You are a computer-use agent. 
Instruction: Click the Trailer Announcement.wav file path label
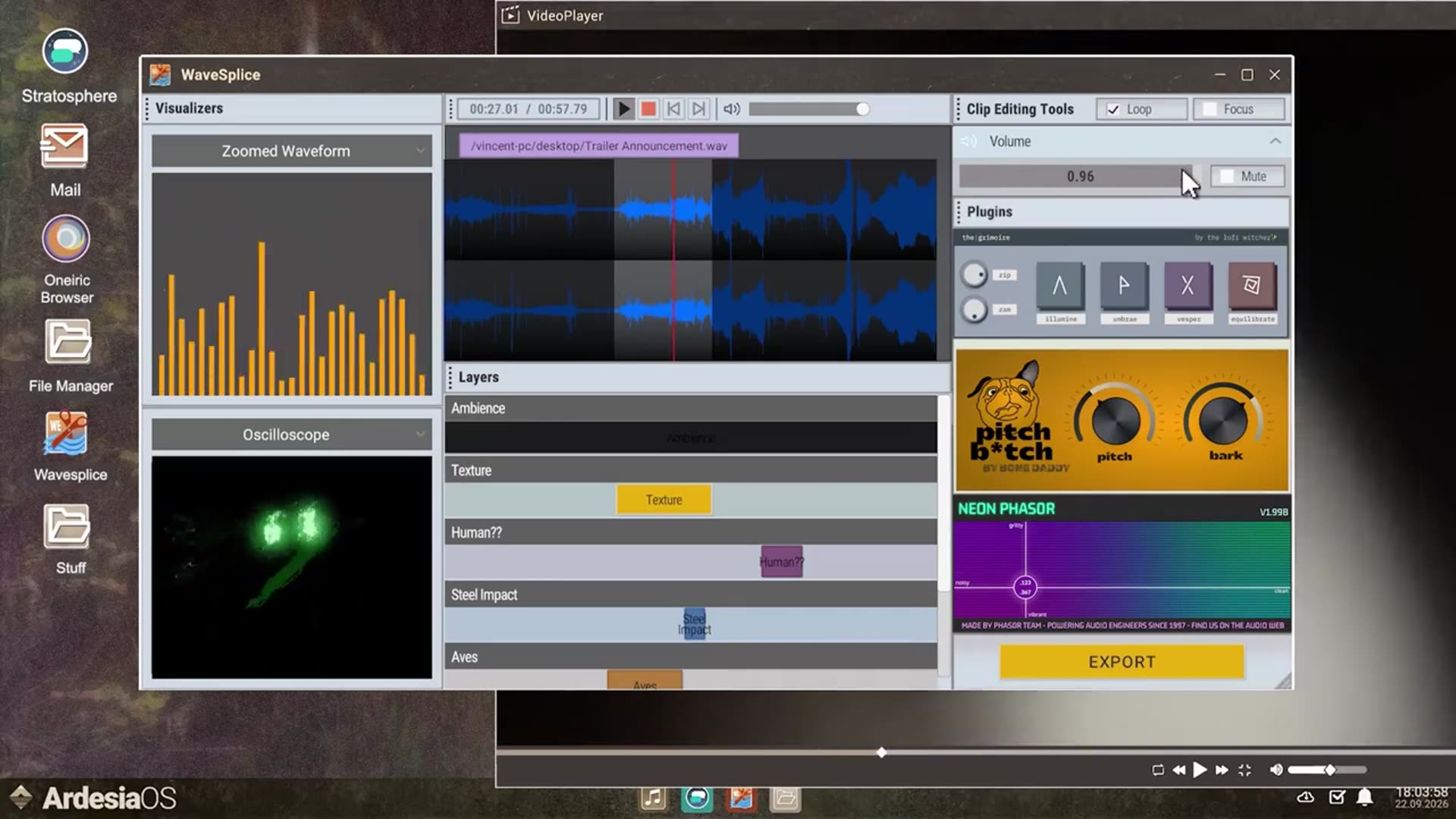tap(598, 146)
